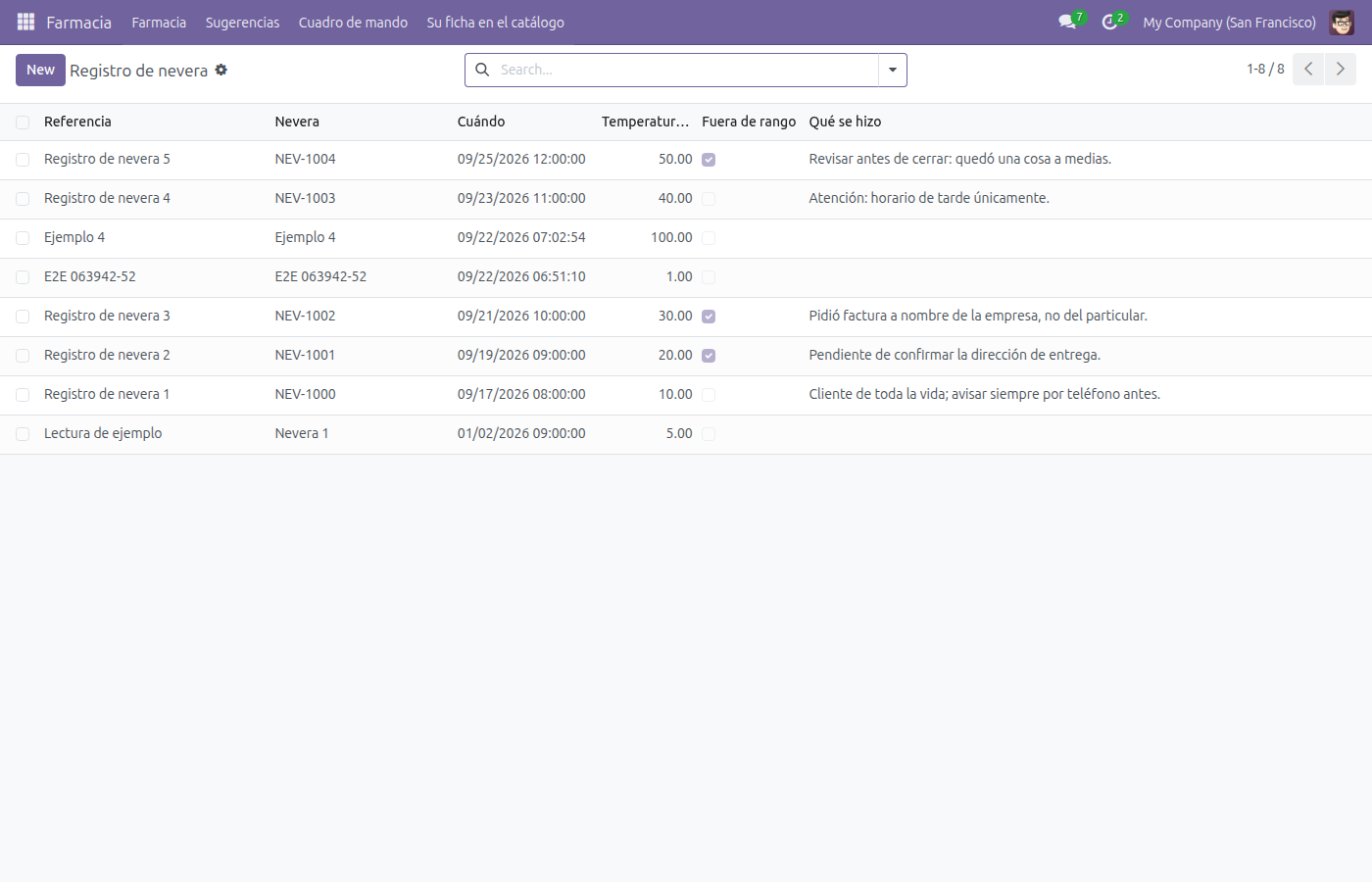Click the NEV-1003 nevera cell
Image resolution: width=1372 pixels, height=882 pixels.
coord(305,198)
